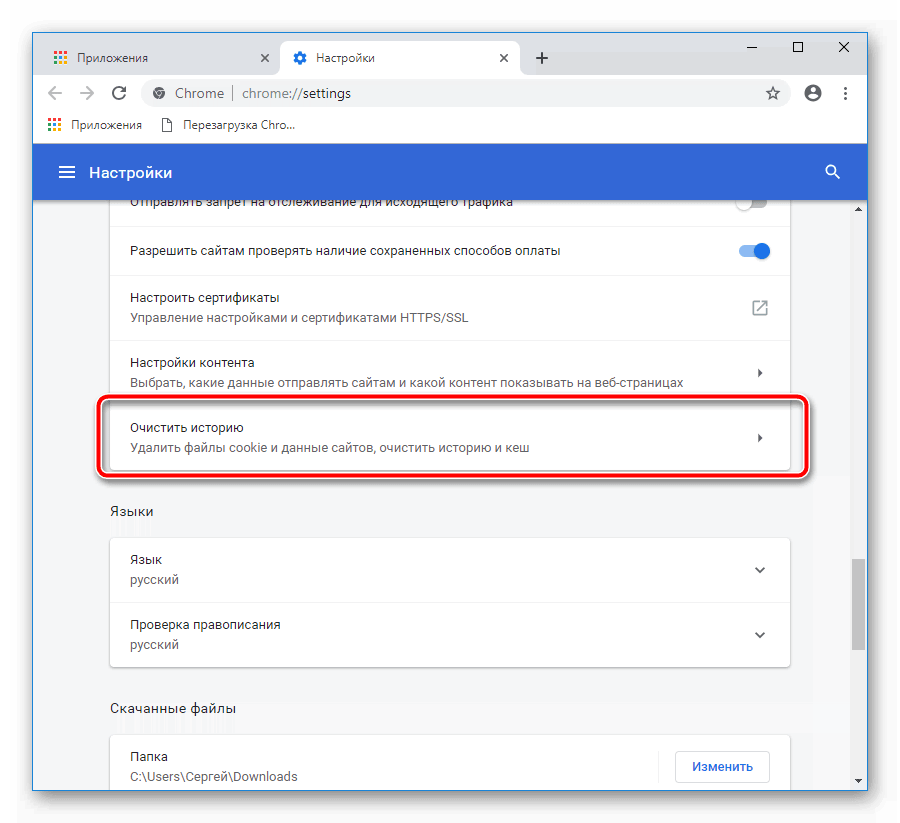Open Очистить историю option
The width and height of the screenshot is (900, 823).
pyautogui.click(x=450, y=438)
